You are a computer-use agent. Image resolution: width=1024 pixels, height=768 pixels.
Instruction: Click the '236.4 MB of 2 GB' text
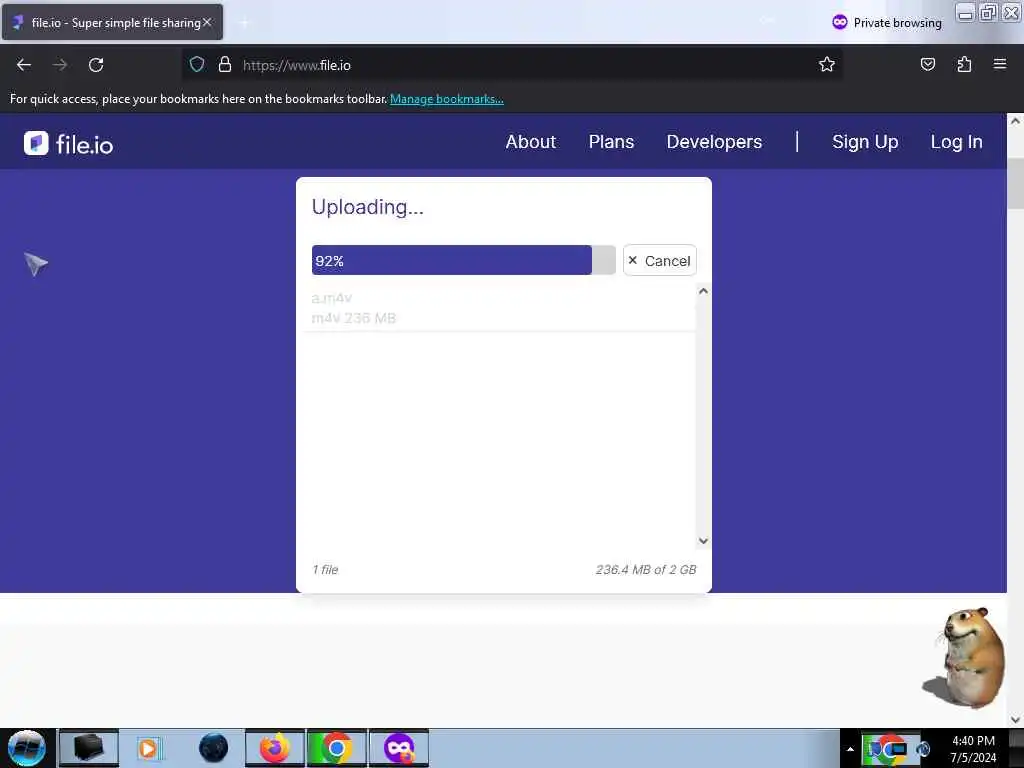tap(645, 569)
